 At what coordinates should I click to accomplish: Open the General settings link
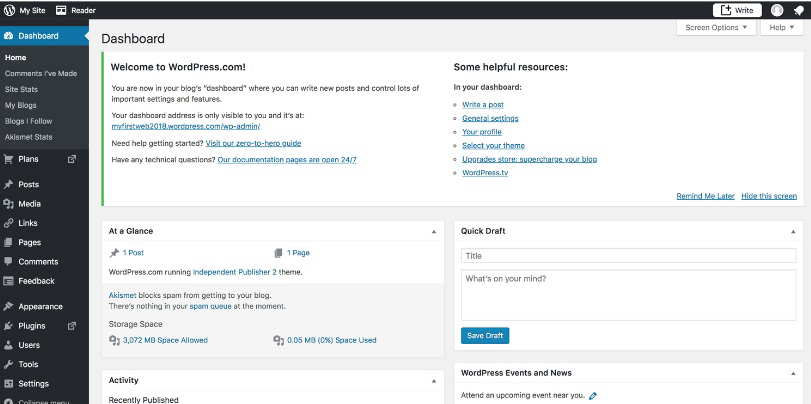490,118
